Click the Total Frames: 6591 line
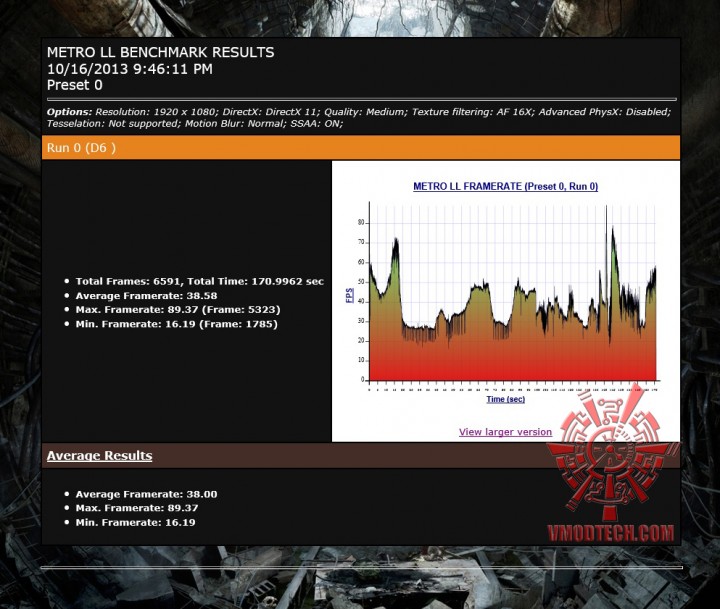720x609 pixels. point(200,282)
